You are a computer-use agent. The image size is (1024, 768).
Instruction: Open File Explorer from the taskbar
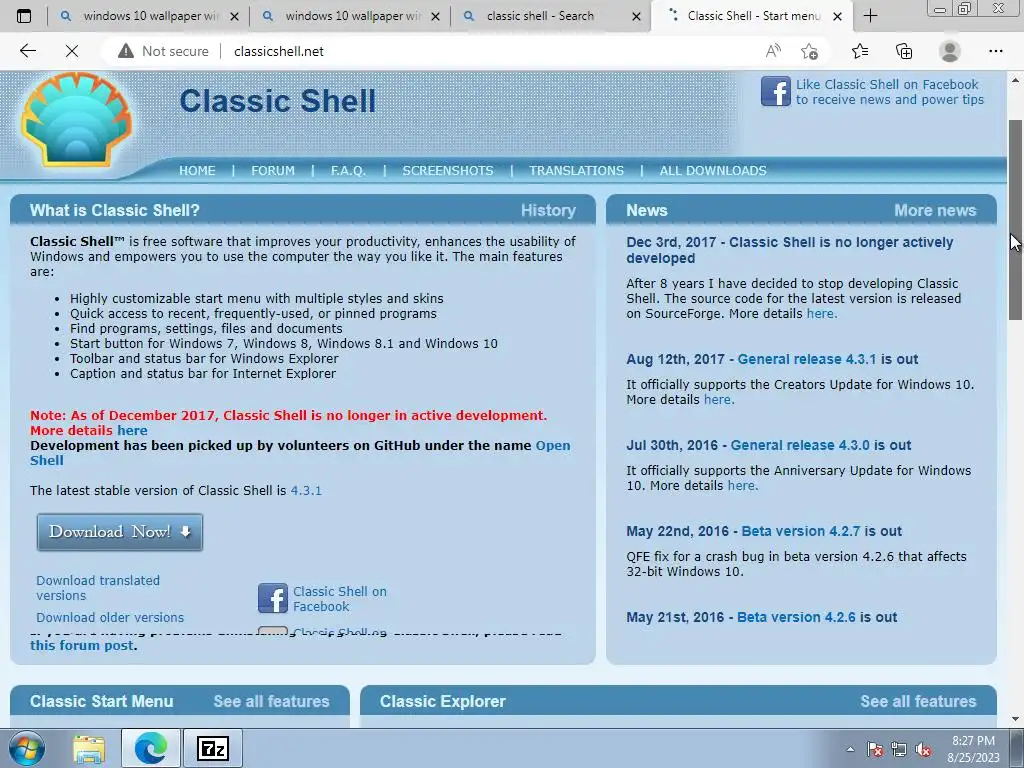(x=89, y=748)
